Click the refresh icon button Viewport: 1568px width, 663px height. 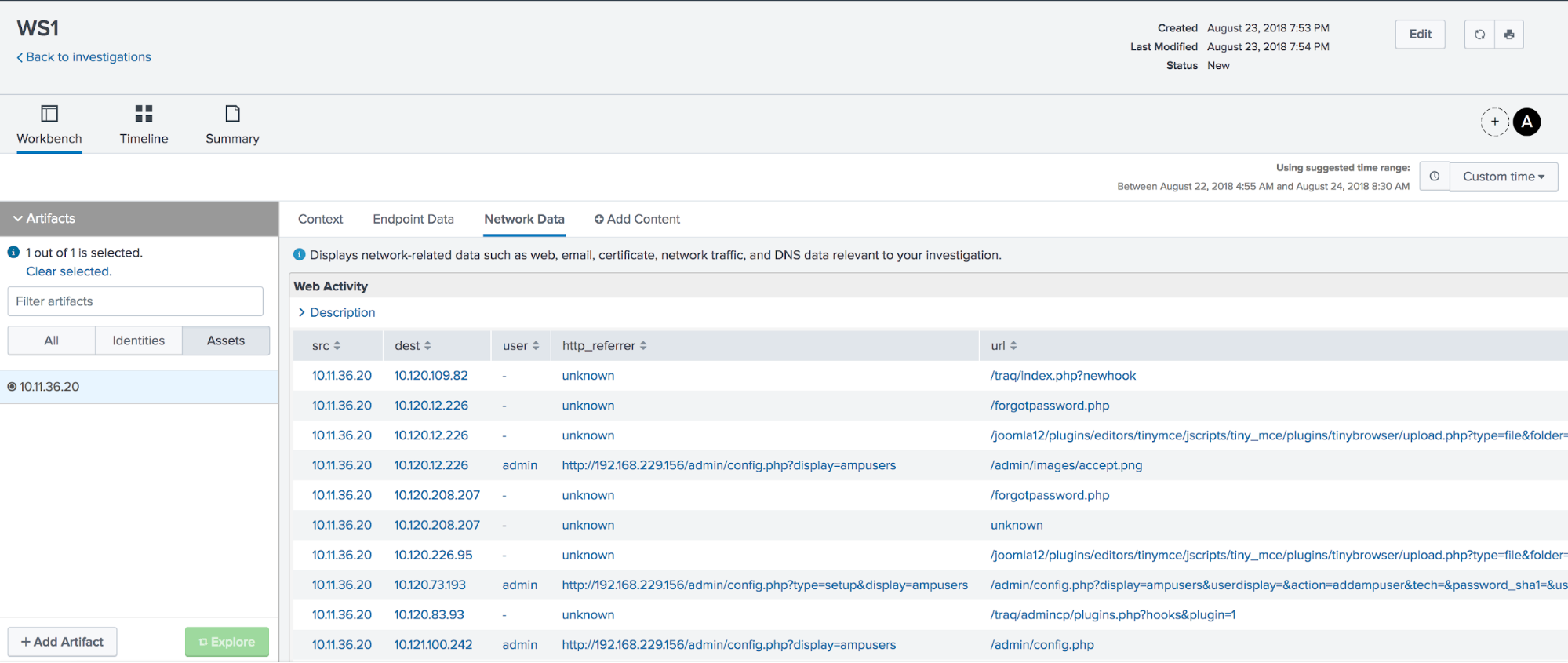1479,35
